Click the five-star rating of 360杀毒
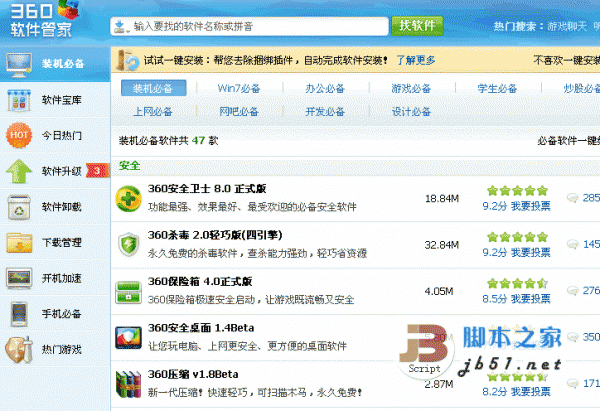Image resolution: width=600 pixels, height=411 pixels. coord(517,237)
